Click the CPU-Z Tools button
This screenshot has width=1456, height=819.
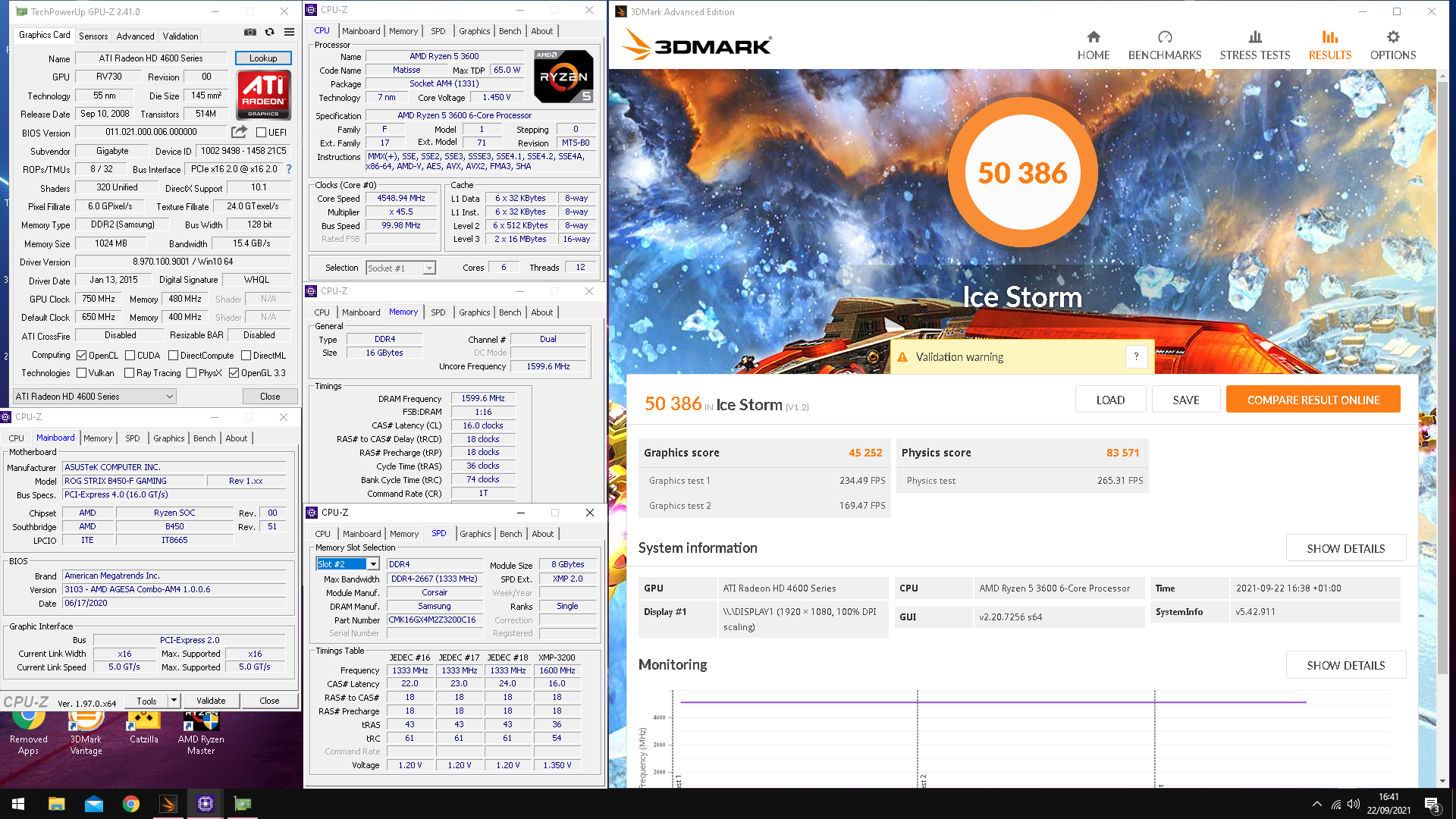point(146,700)
